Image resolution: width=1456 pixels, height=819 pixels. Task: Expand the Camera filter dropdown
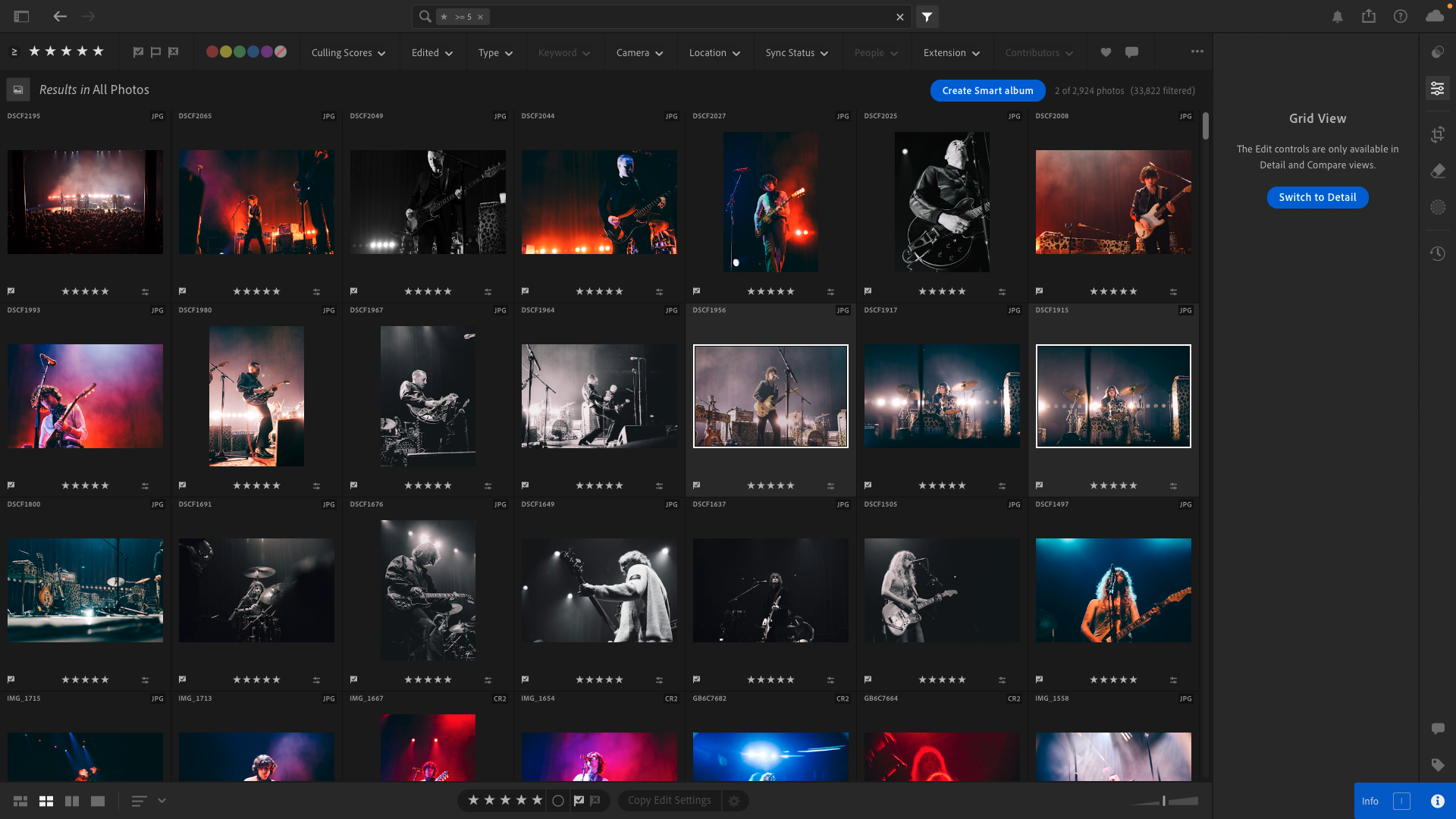639,53
